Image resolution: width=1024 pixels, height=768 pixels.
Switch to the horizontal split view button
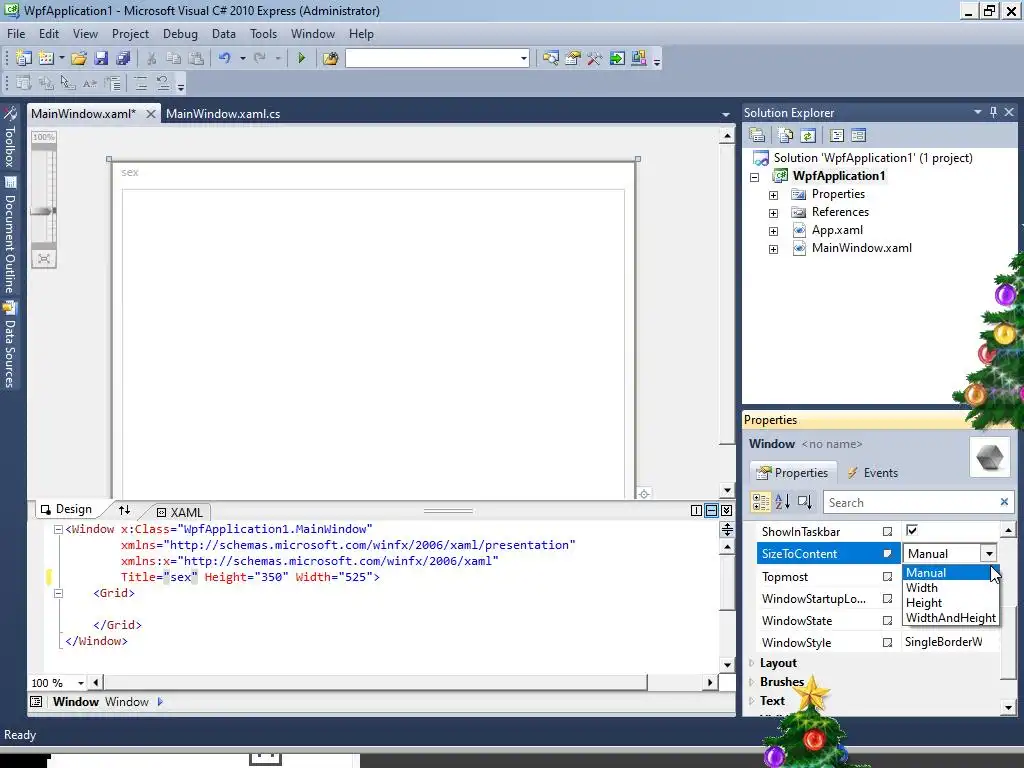click(x=712, y=511)
